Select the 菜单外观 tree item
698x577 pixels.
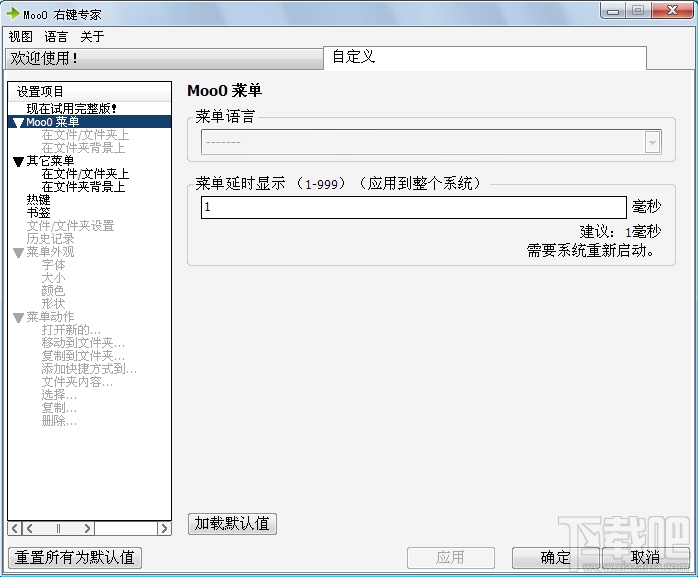coord(50,252)
